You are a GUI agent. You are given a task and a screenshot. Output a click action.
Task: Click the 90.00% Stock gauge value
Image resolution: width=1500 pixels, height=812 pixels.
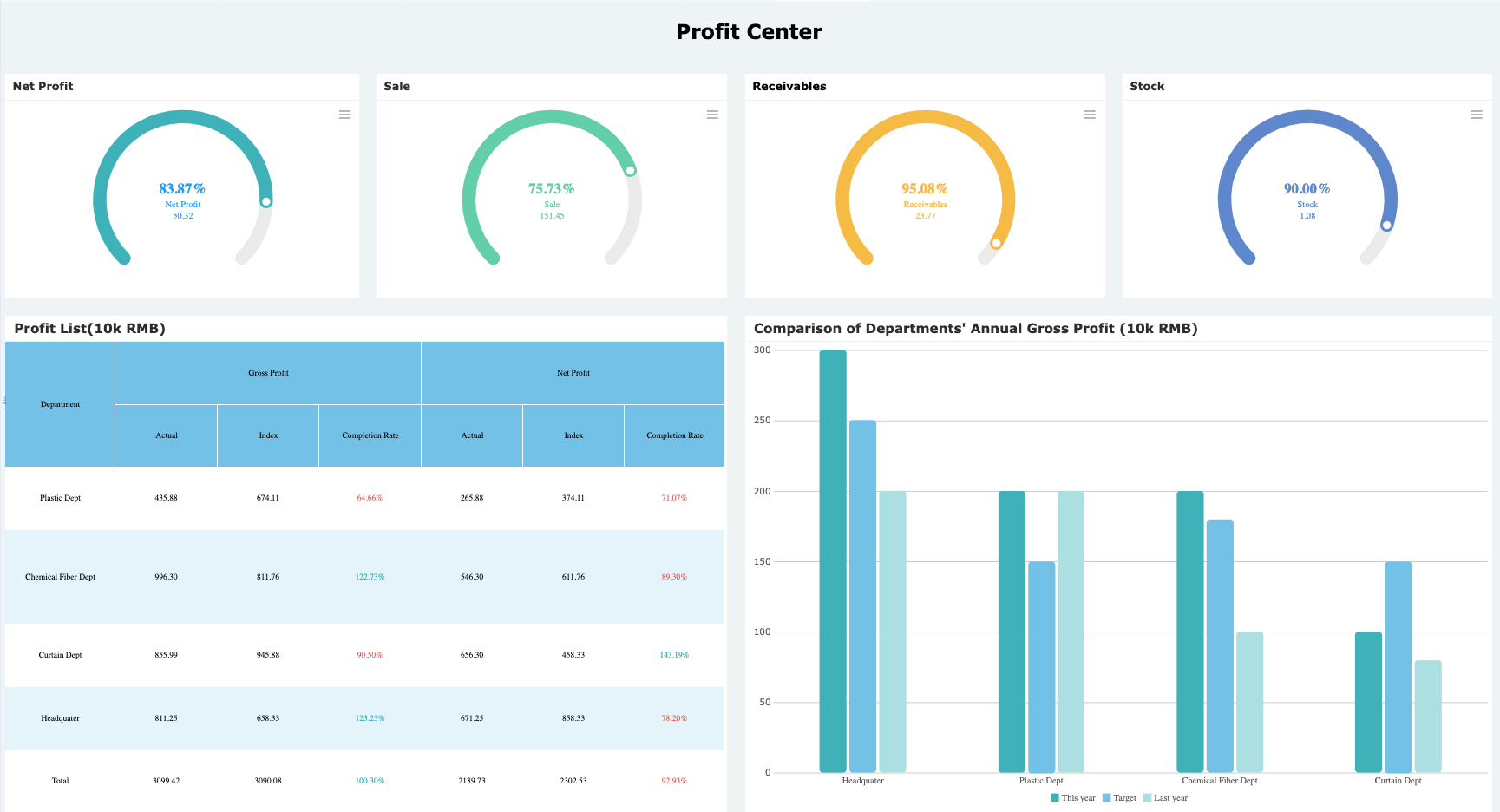coord(1307,189)
